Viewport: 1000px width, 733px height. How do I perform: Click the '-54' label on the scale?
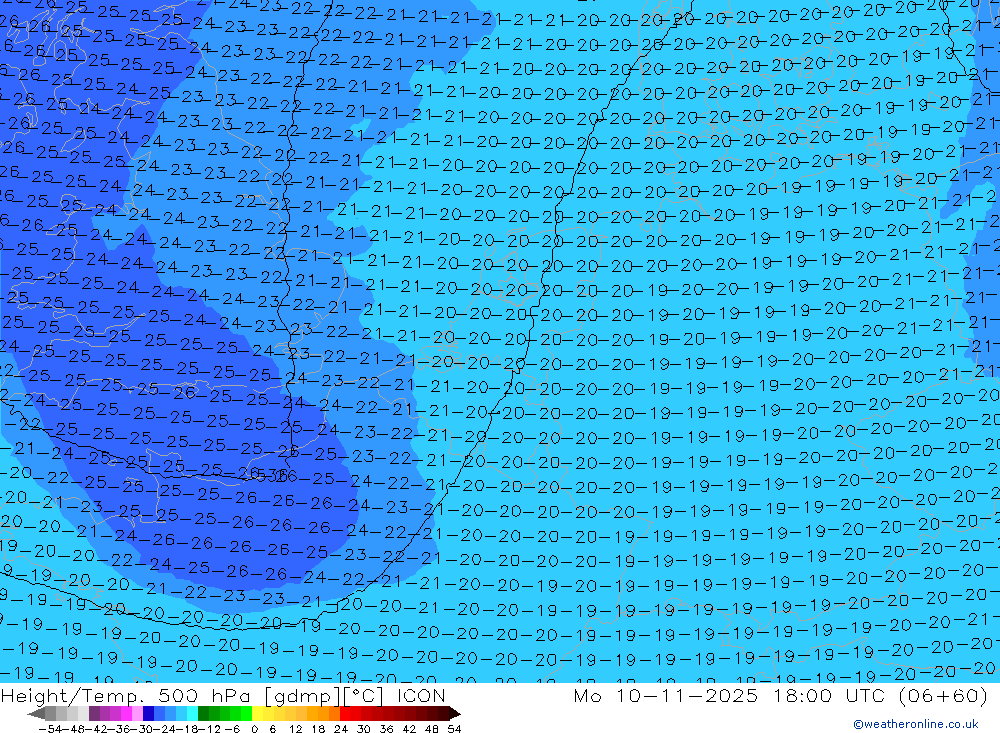click(x=50, y=729)
